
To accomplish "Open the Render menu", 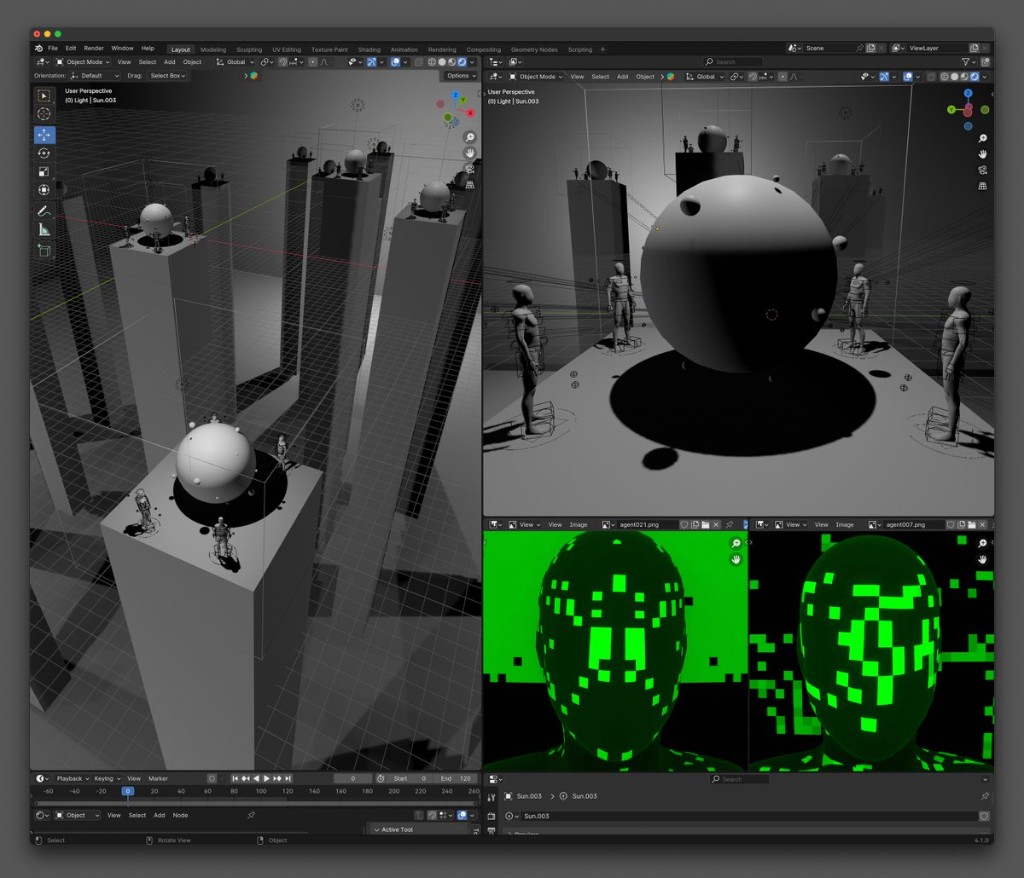I will coord(93,48).
